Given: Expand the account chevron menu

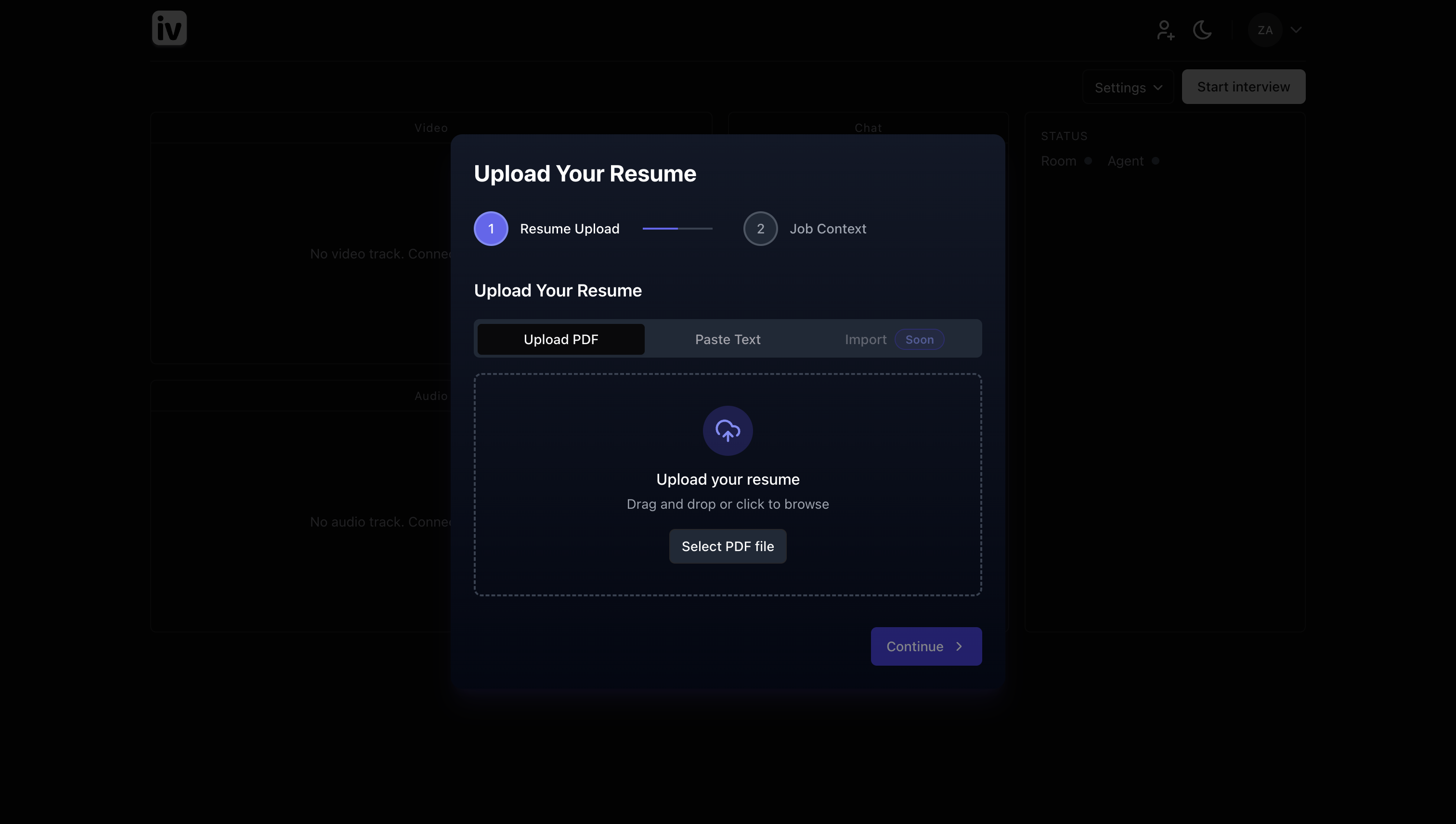Looking at the screenshot, I should point(1296,30).
